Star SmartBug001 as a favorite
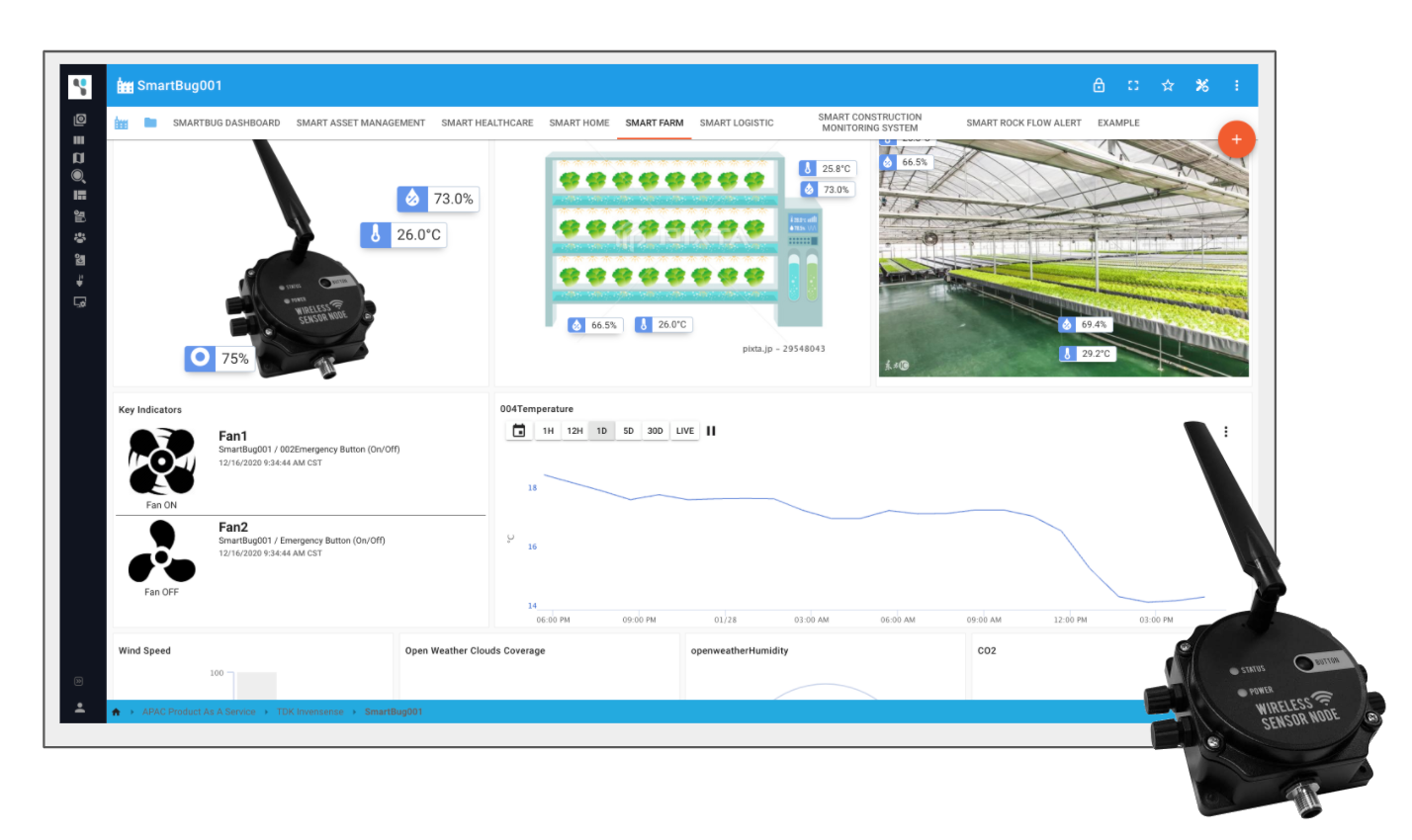This screenshot has width=1412, height=840. (1168, 86)
